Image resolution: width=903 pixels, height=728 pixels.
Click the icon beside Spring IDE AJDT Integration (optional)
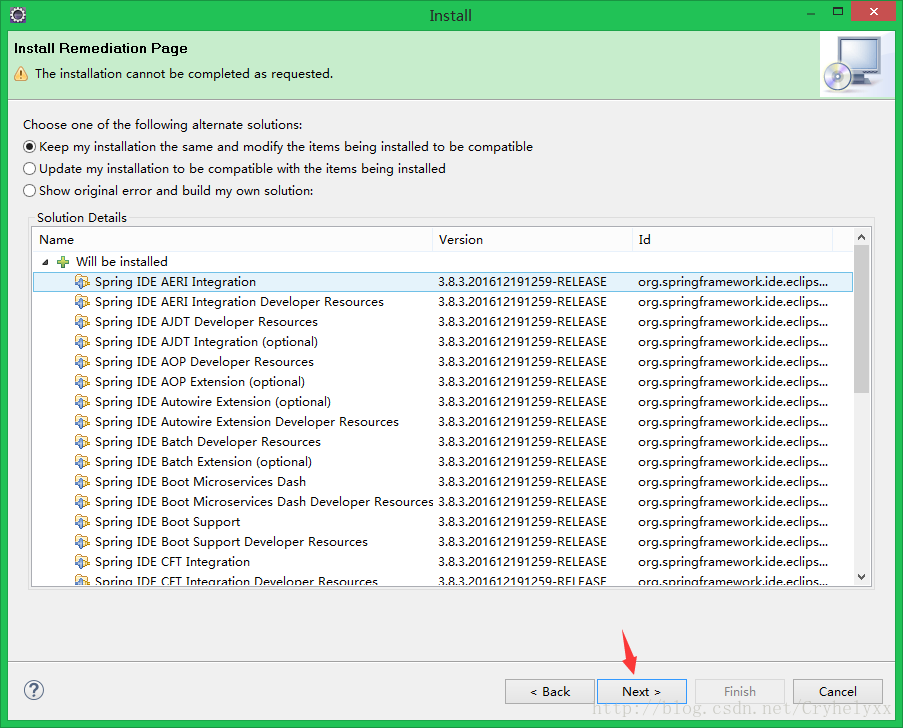coord(82,342)
